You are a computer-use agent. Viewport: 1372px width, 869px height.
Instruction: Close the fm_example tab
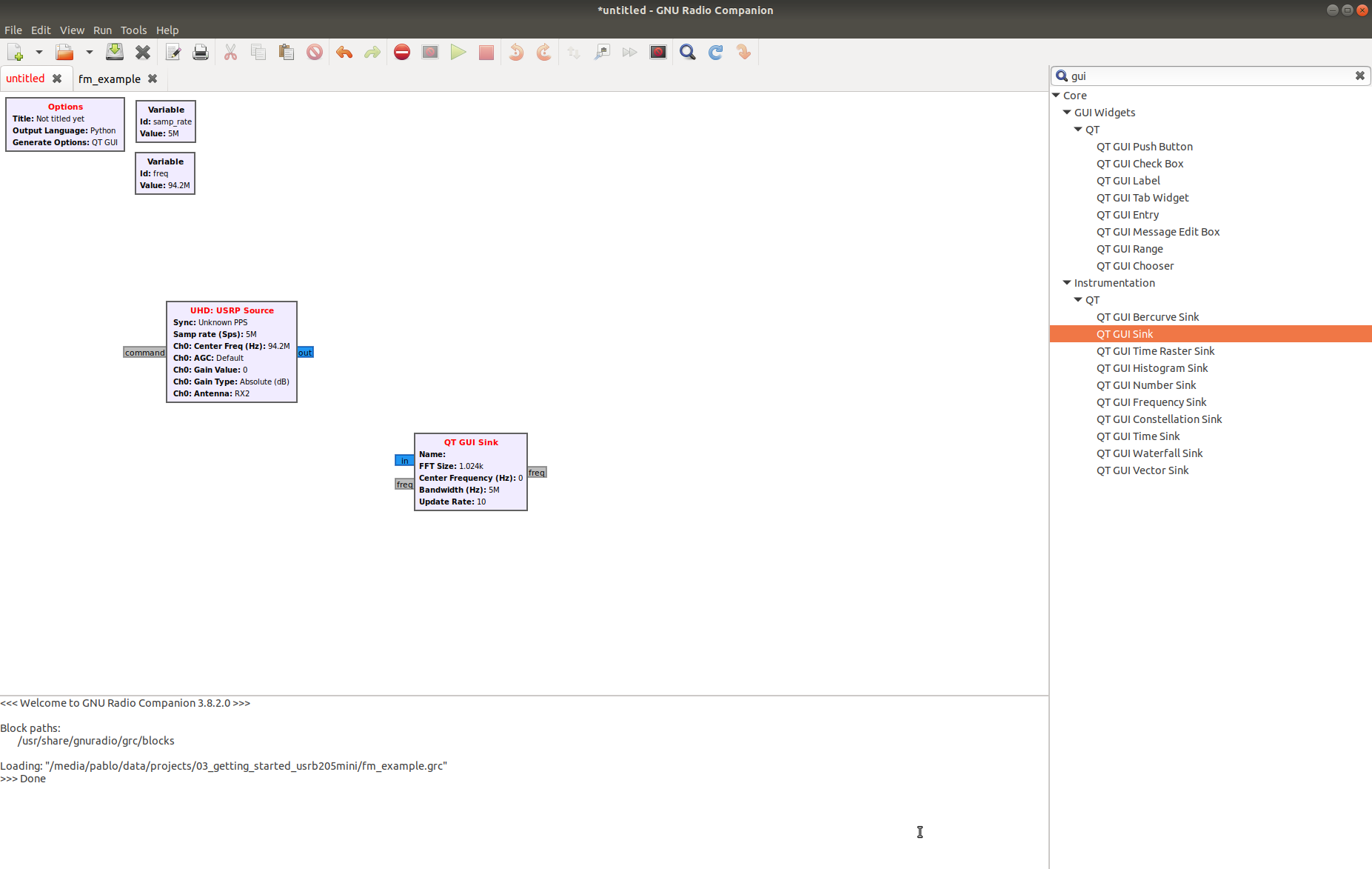153,79
